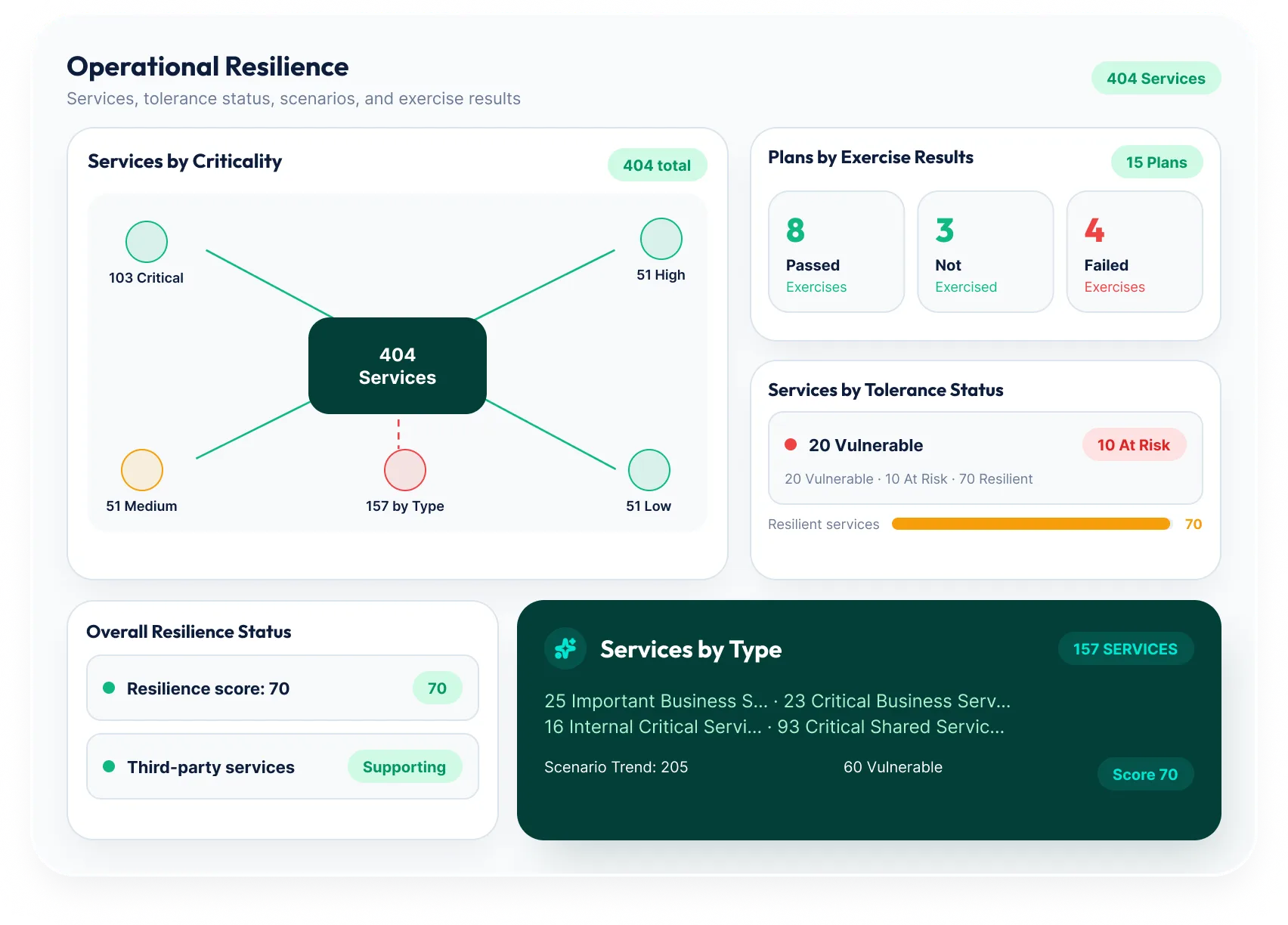Open the 15 Plans badge
Viewport: 1288px width, 925px height.
[1156, 162]
